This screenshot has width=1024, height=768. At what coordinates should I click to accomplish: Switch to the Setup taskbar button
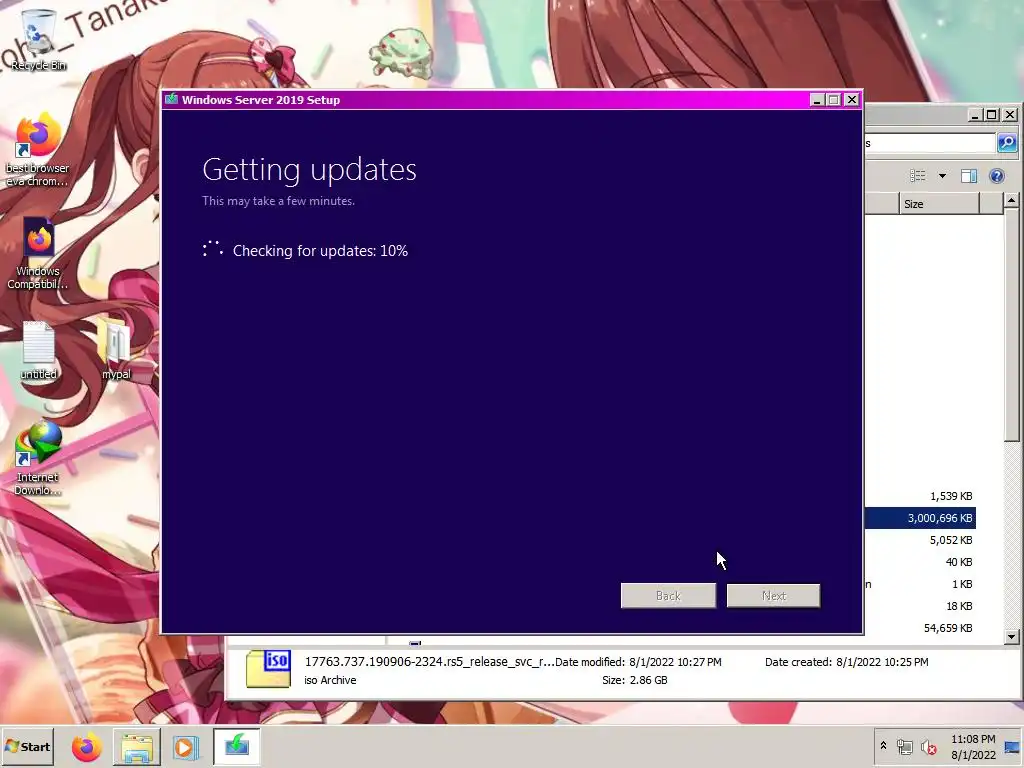[x=236, y=746]
